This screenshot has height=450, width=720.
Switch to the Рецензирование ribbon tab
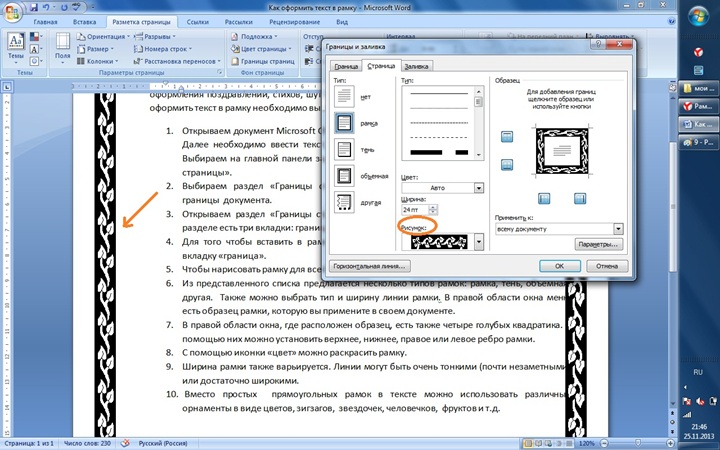coord(294,22)
